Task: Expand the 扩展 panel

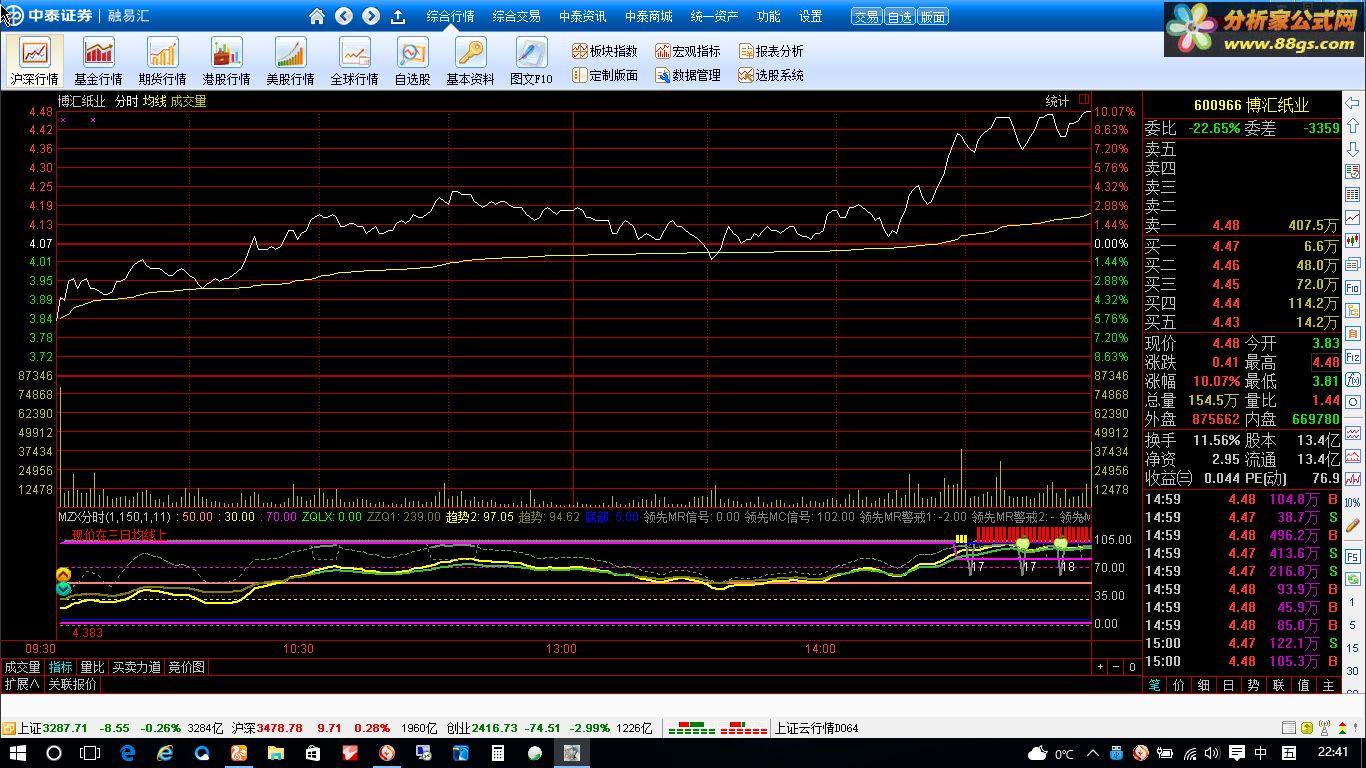Action: click(x=22, y=684)
